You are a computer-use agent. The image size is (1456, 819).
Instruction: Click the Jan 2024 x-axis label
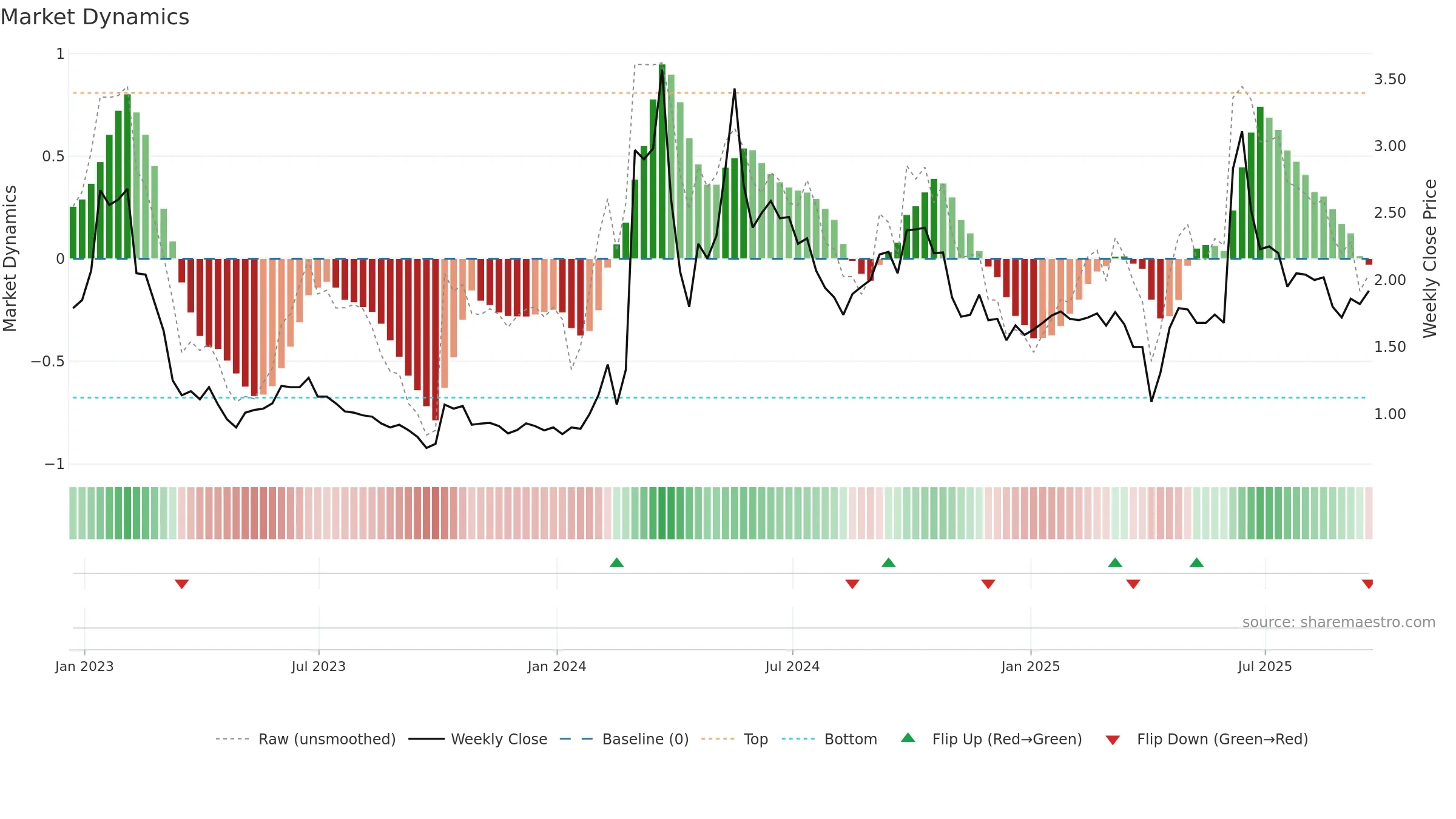[557, 666]
